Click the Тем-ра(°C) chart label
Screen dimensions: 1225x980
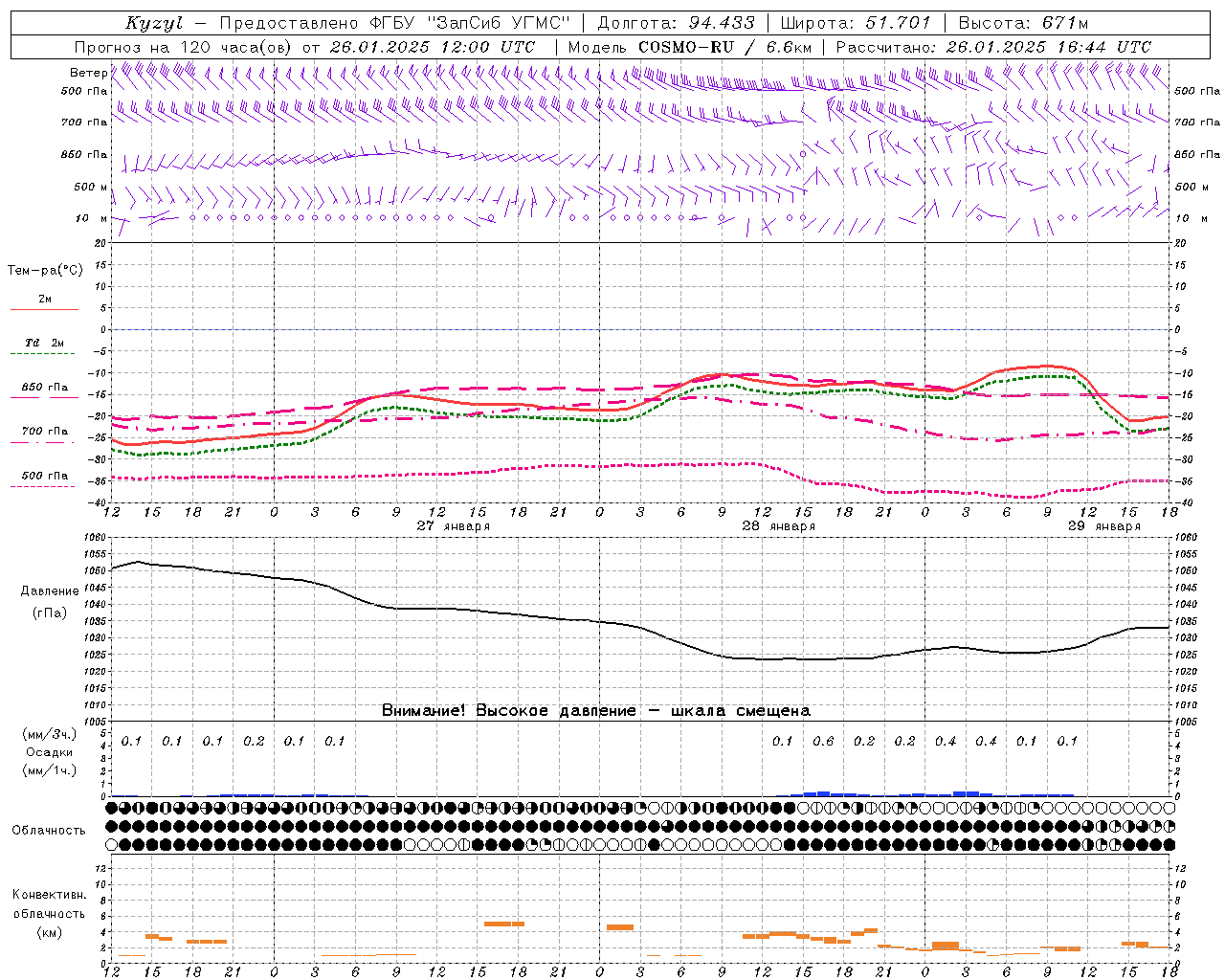click(x=45, y=271)
